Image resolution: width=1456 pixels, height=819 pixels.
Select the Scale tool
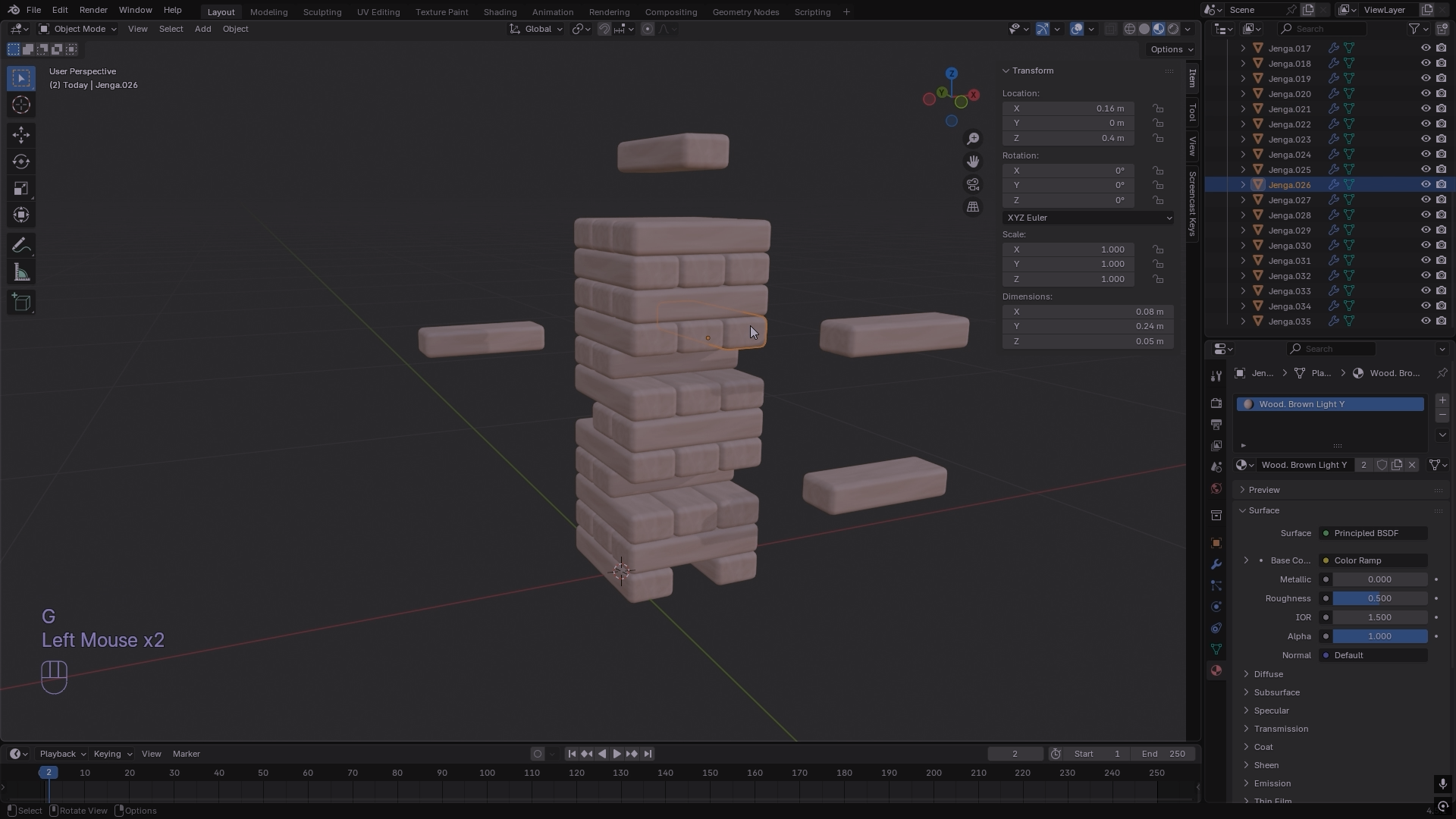click(21, 188)
